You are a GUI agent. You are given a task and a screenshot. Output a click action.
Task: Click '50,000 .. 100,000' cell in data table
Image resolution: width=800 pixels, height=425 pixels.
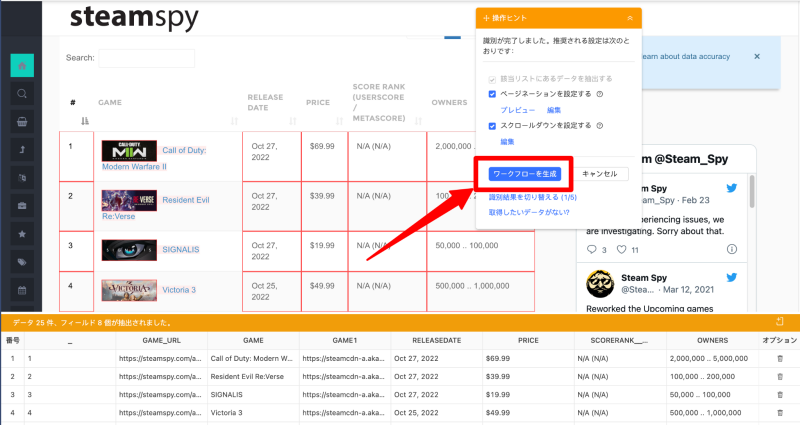(712, 394)
